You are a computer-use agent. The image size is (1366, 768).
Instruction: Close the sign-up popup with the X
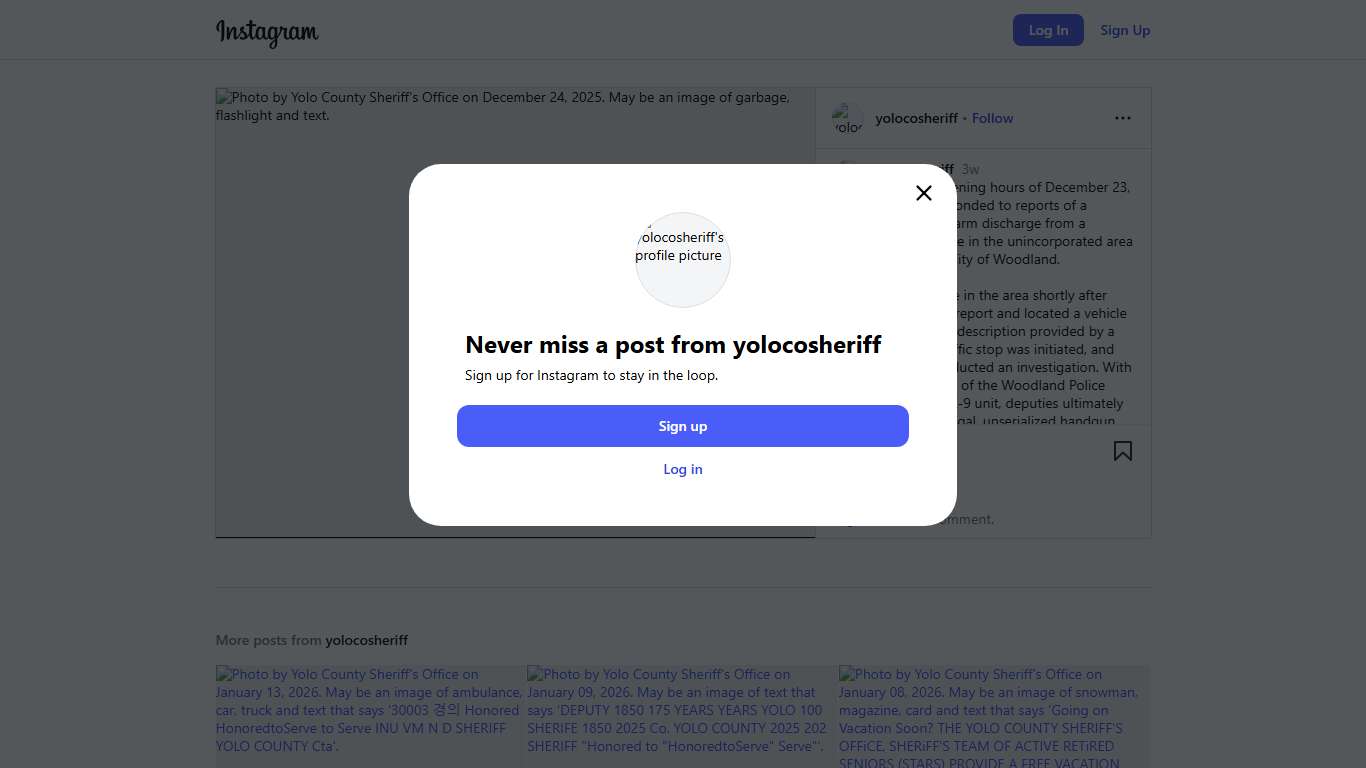[x=924, y=193]
